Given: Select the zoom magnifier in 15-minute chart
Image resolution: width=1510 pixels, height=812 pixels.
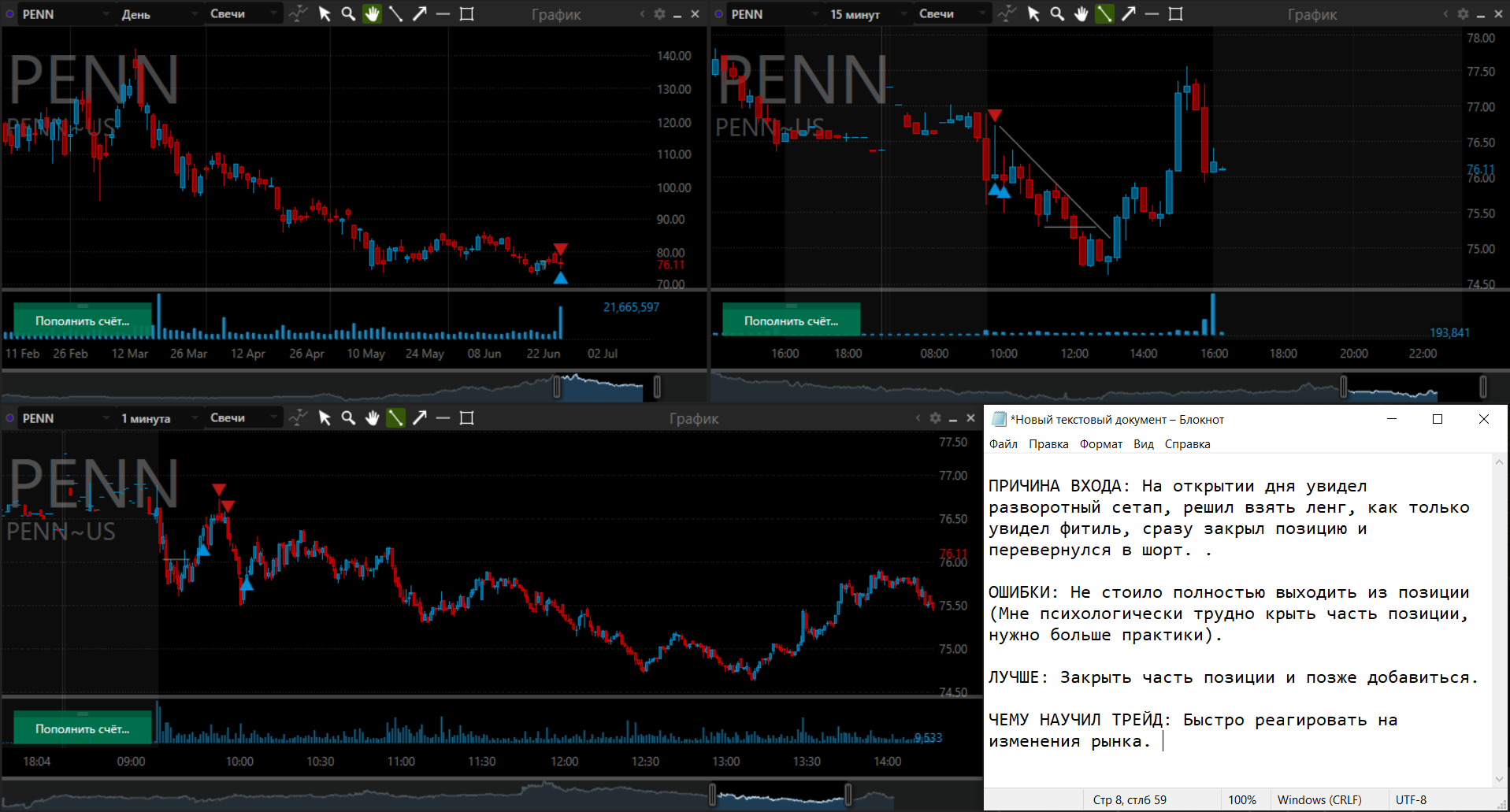Looking at the screenshot, I should click(1057, 14).
